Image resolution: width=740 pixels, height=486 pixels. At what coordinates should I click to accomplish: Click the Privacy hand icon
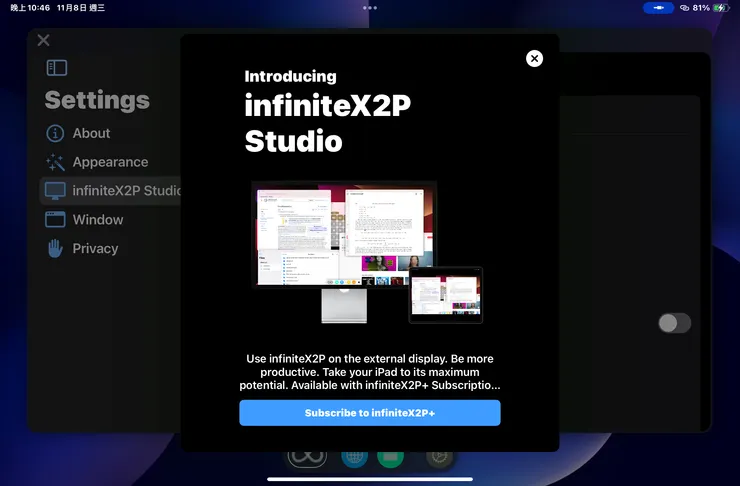tap(55, 249)
